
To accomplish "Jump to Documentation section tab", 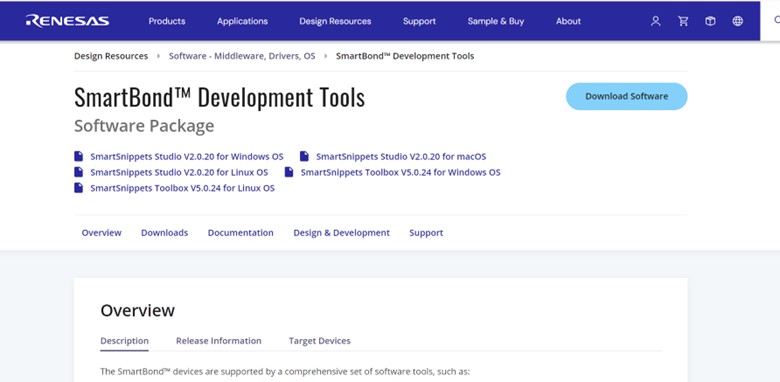I will point(241,233).
